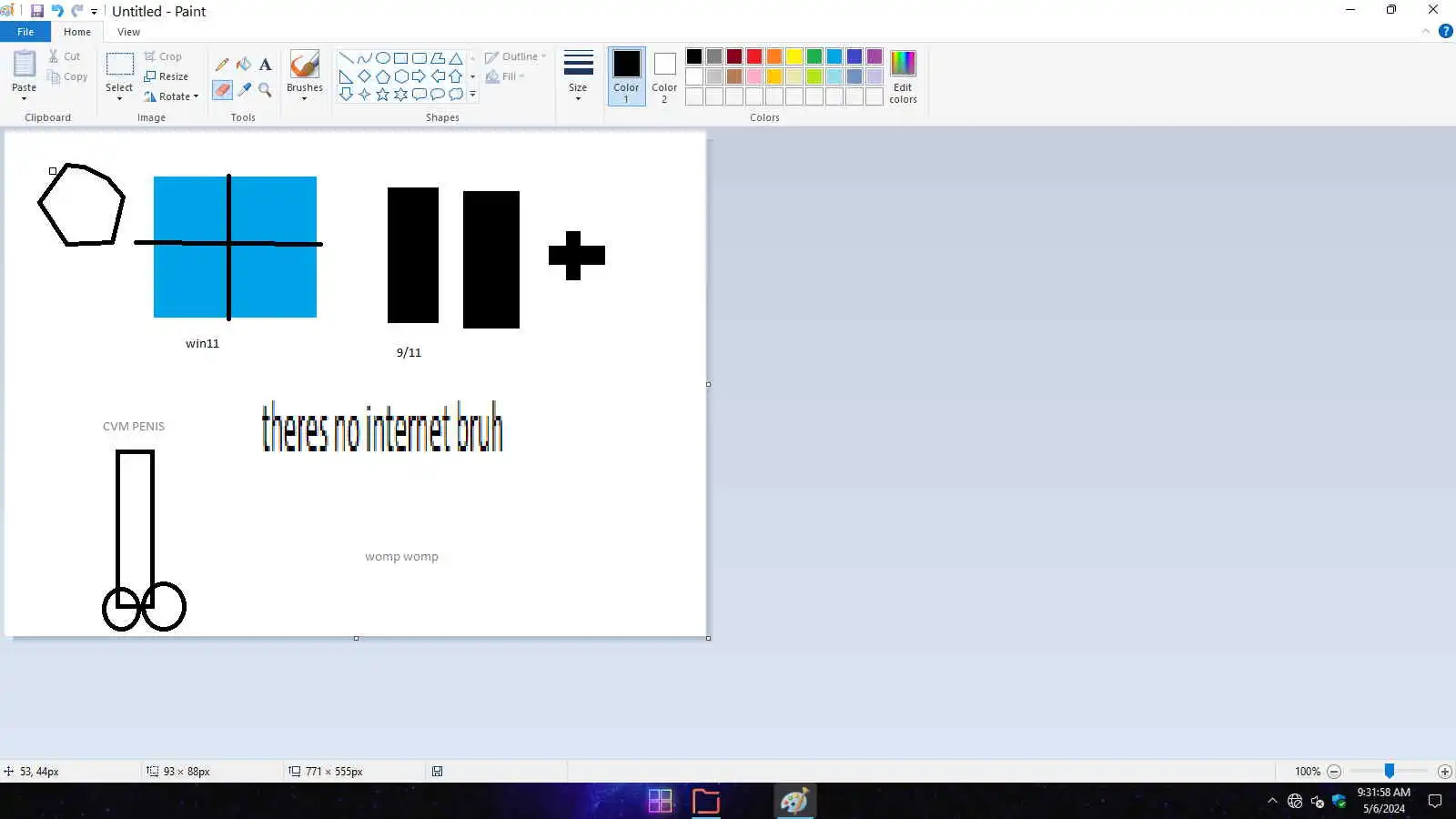This screenshot has width=1456, height=819.
Task: Select the Magnifier tool
Action: (x=265, y=89)
